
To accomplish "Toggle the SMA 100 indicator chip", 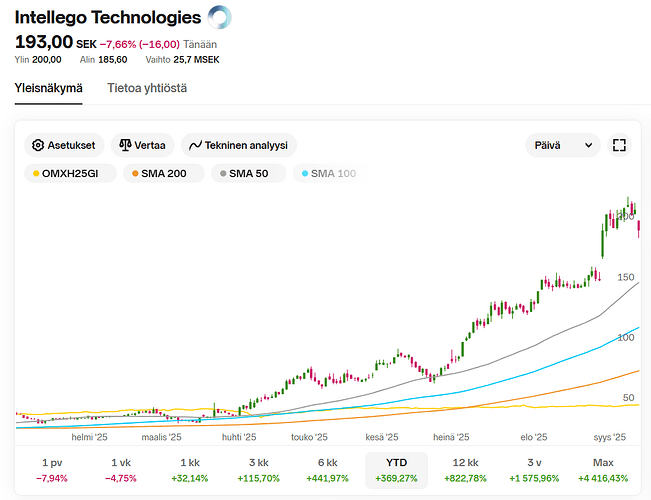I will 331,174.
